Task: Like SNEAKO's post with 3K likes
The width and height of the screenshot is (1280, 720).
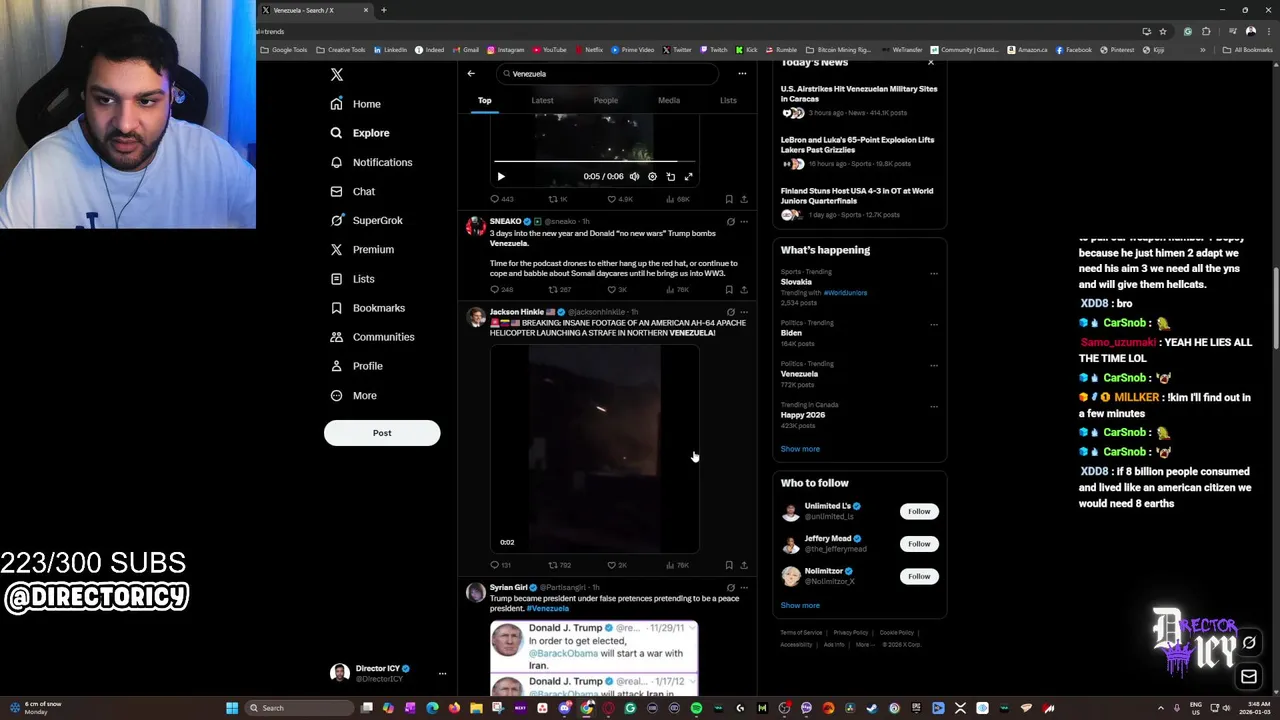Action: coord(617,290)
